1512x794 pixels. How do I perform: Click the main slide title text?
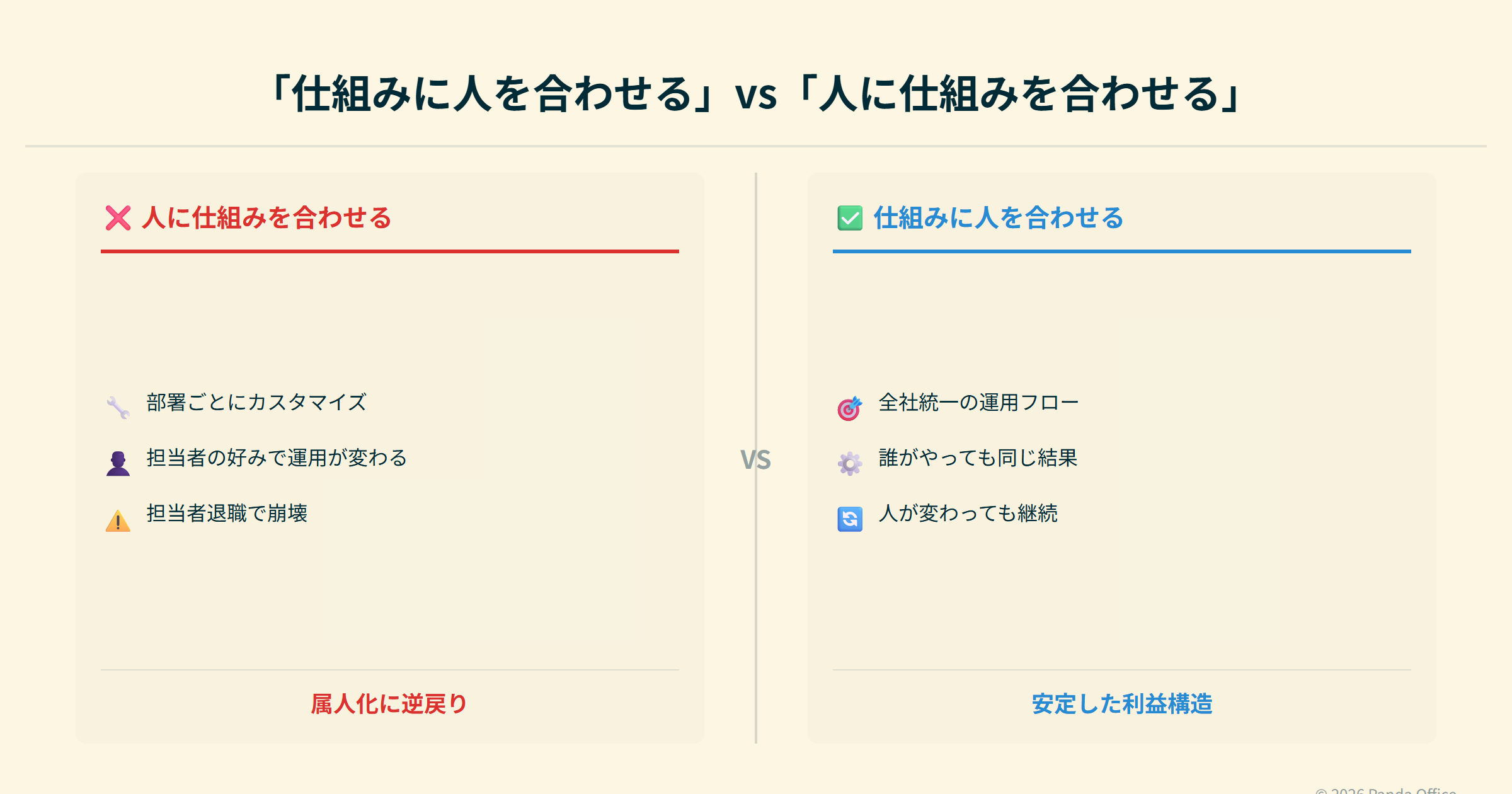[756, 94]
